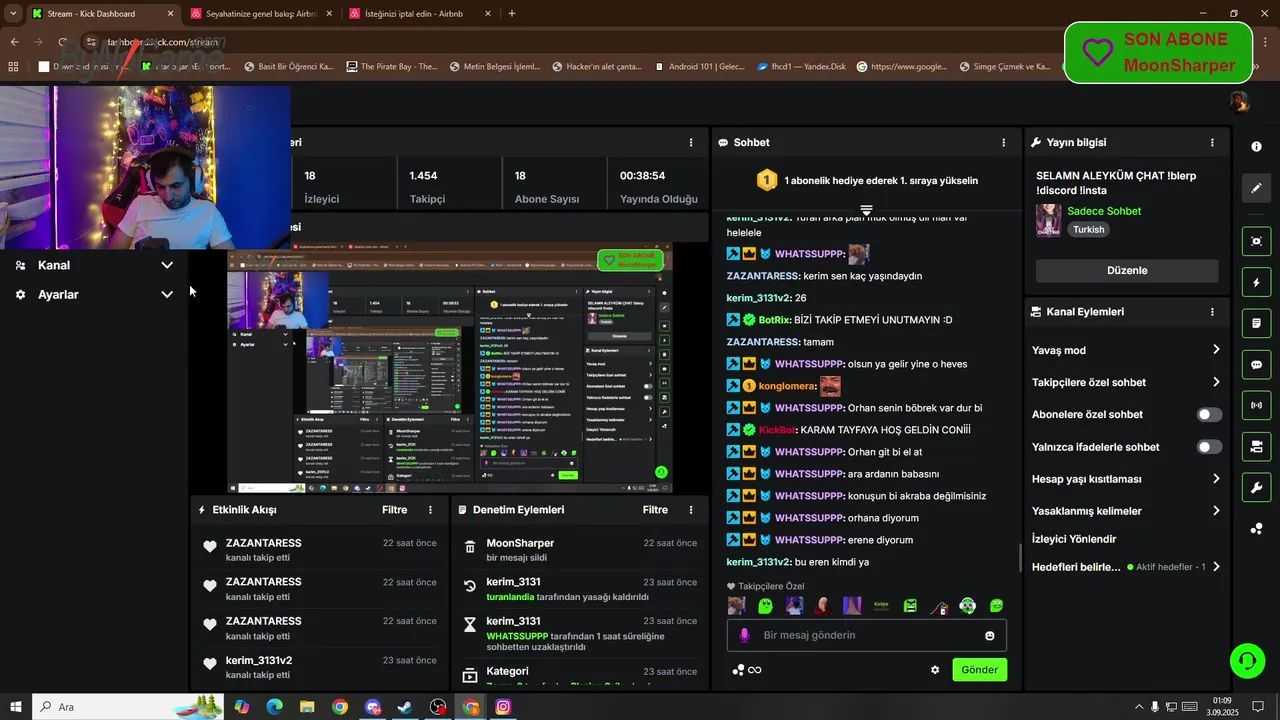Open Yasaklanmış kelimeler settings
Image resolution: width=1280 pixels, height=720 pixels.
coord(1126,511)
